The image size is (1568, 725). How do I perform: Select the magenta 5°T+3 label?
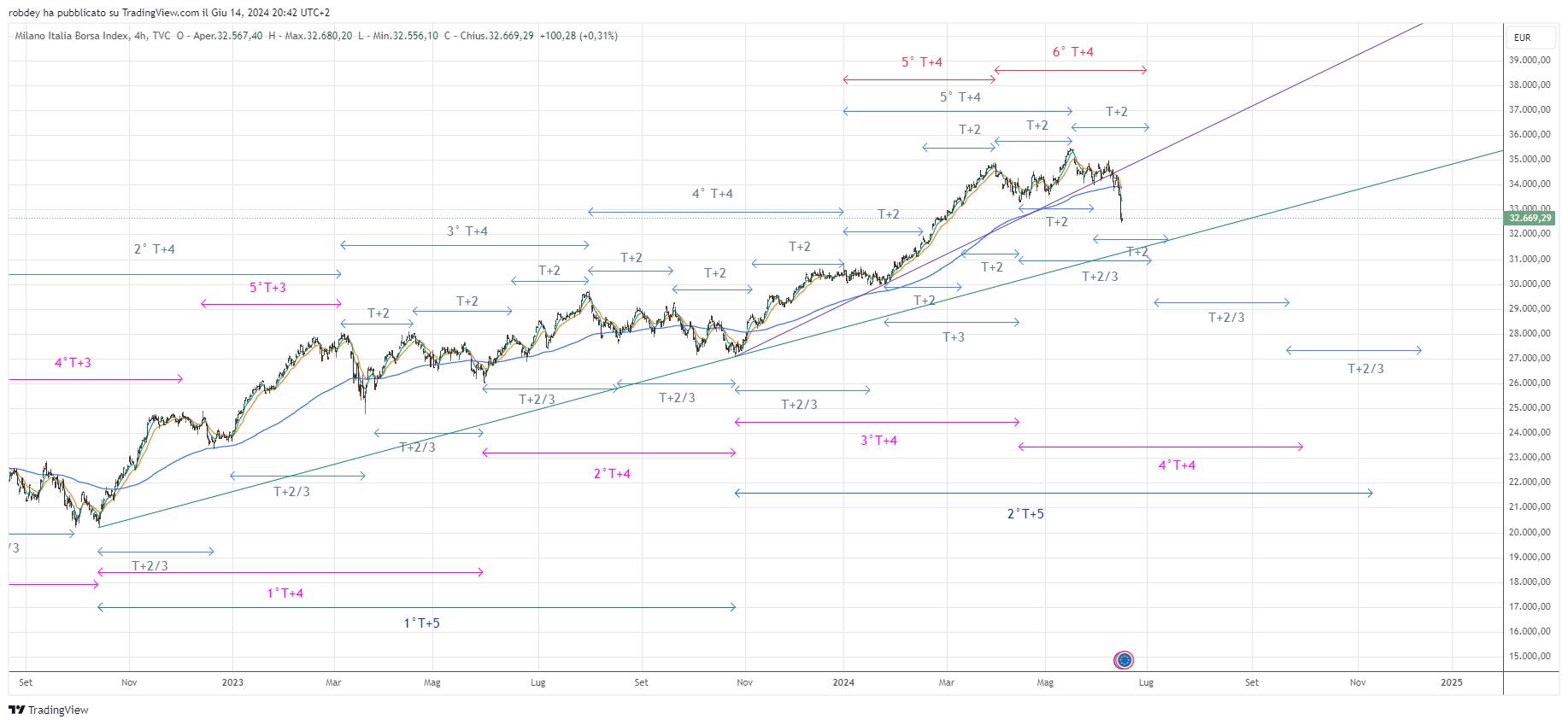(267, 288)
